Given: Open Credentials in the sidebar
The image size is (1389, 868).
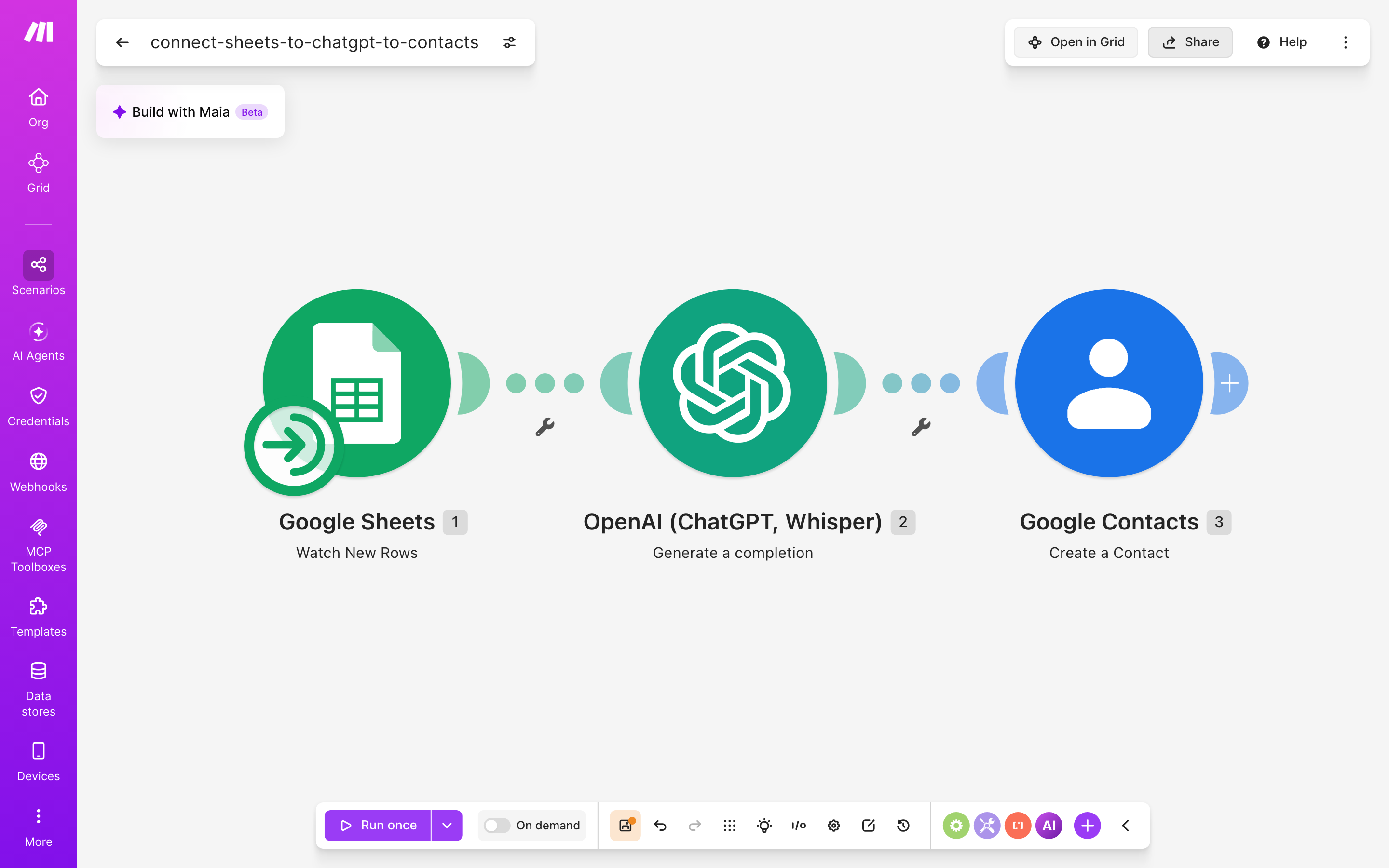Looking at the screenshot, I should pos(39,407).
